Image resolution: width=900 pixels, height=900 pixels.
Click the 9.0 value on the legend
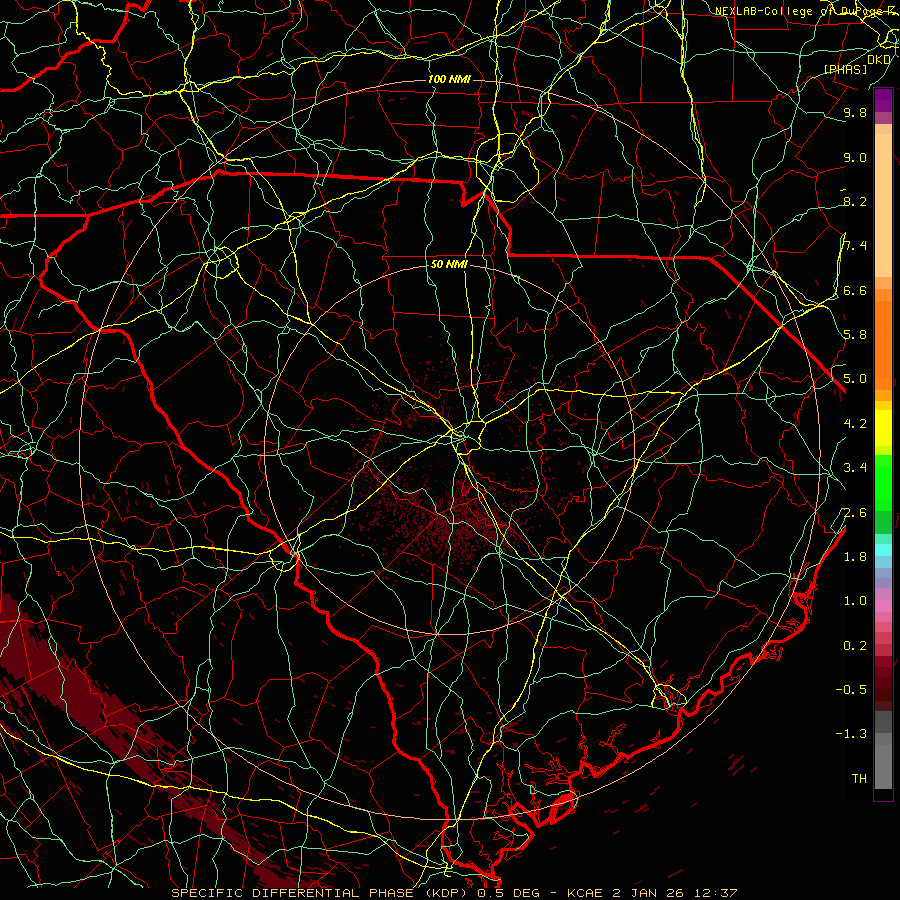pyautogui.click(x=855, y=158)
